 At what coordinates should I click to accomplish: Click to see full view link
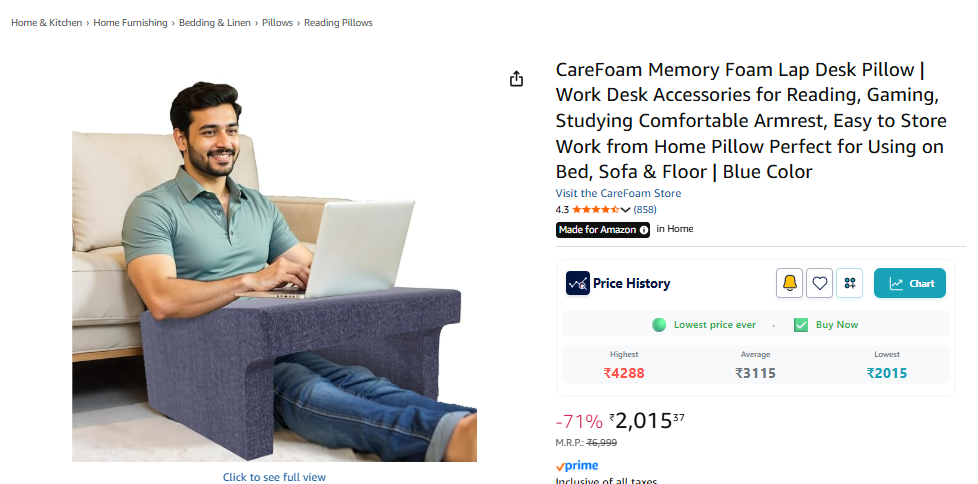pyautogui.click(x=274, y=477)
